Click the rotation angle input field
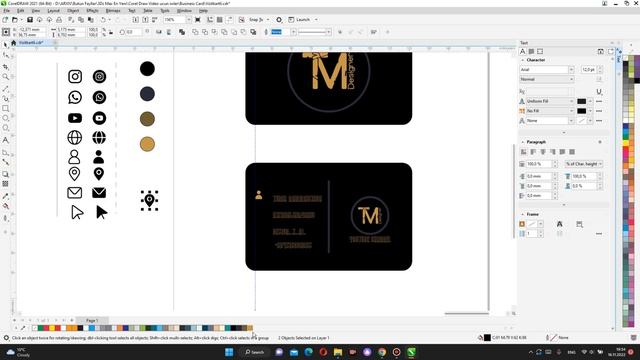The width and height of the screenshot is (640, 360). (x=133, y=32)
